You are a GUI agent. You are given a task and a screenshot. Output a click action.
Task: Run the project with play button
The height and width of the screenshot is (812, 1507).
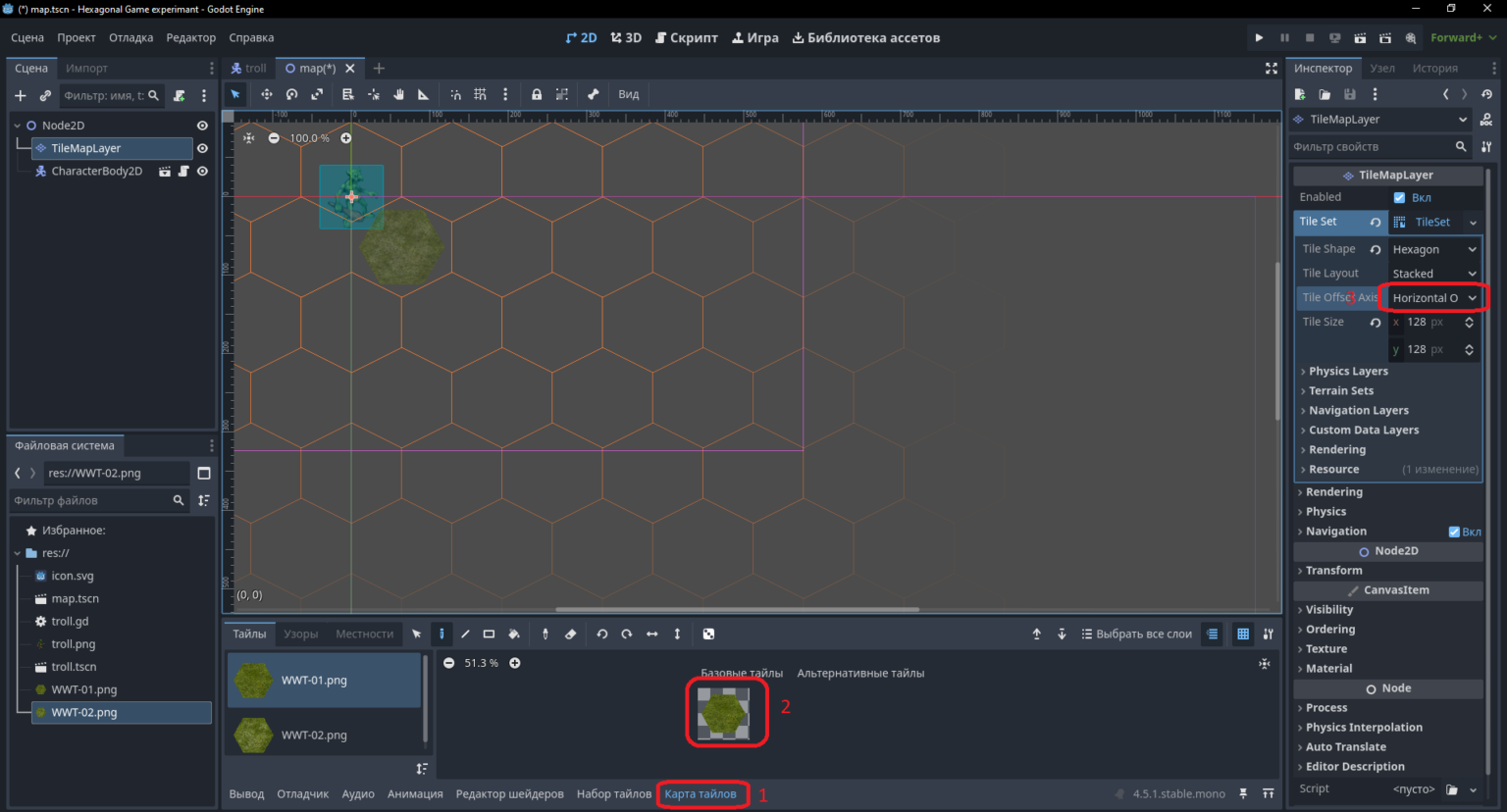click(1259, 37)
